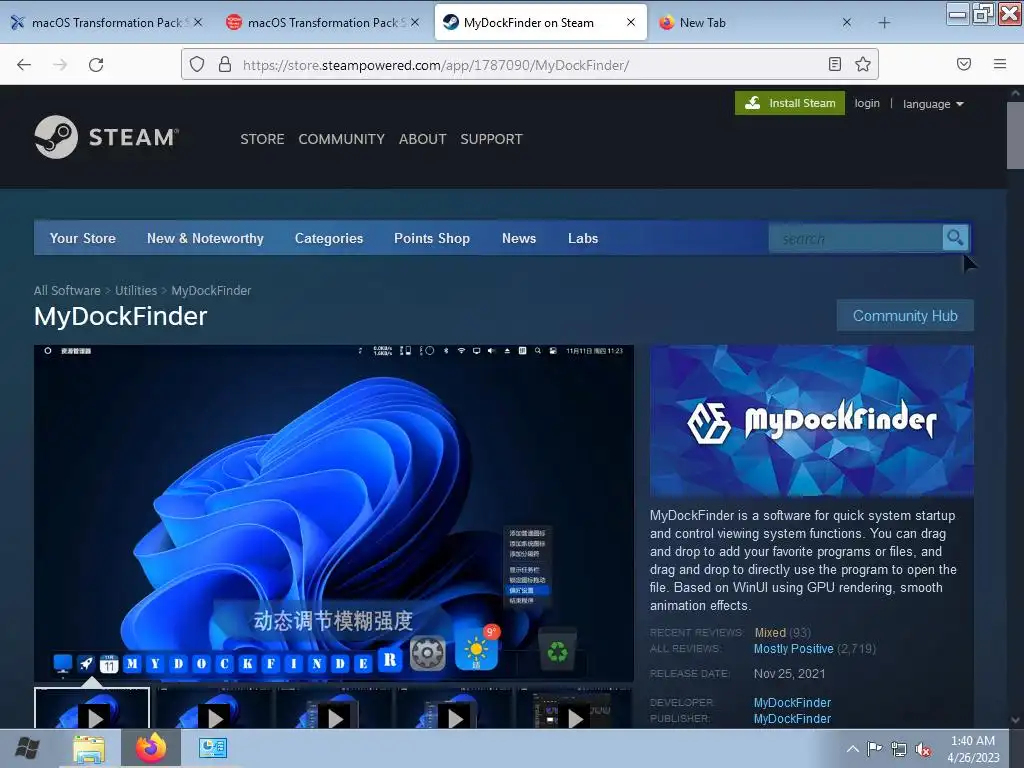
Task: Click the browser Forward arrow
Action: [x=60, y=65]
